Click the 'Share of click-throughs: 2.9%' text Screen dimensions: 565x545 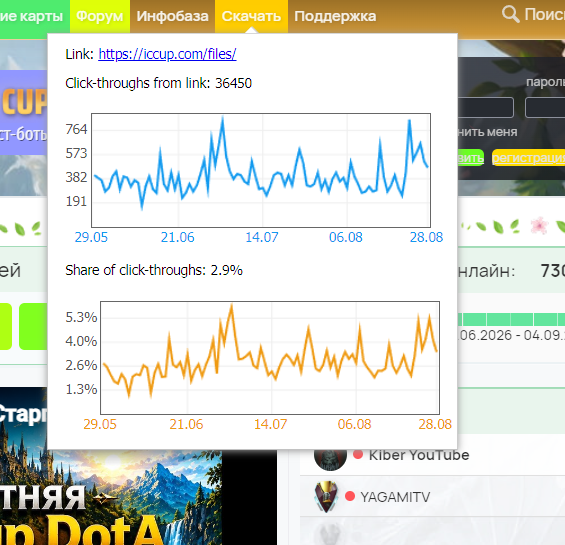154,270
